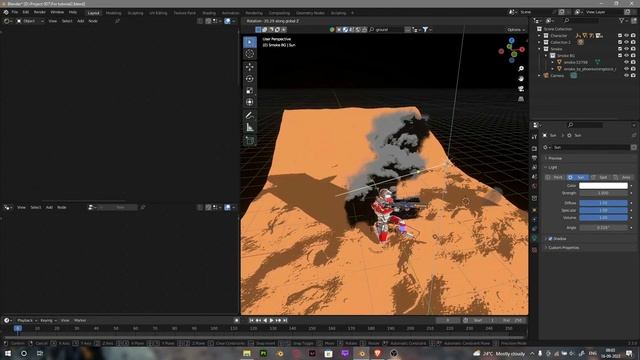
Task: Hide the Smoke collection with eye icon
Action: (626, 49)
